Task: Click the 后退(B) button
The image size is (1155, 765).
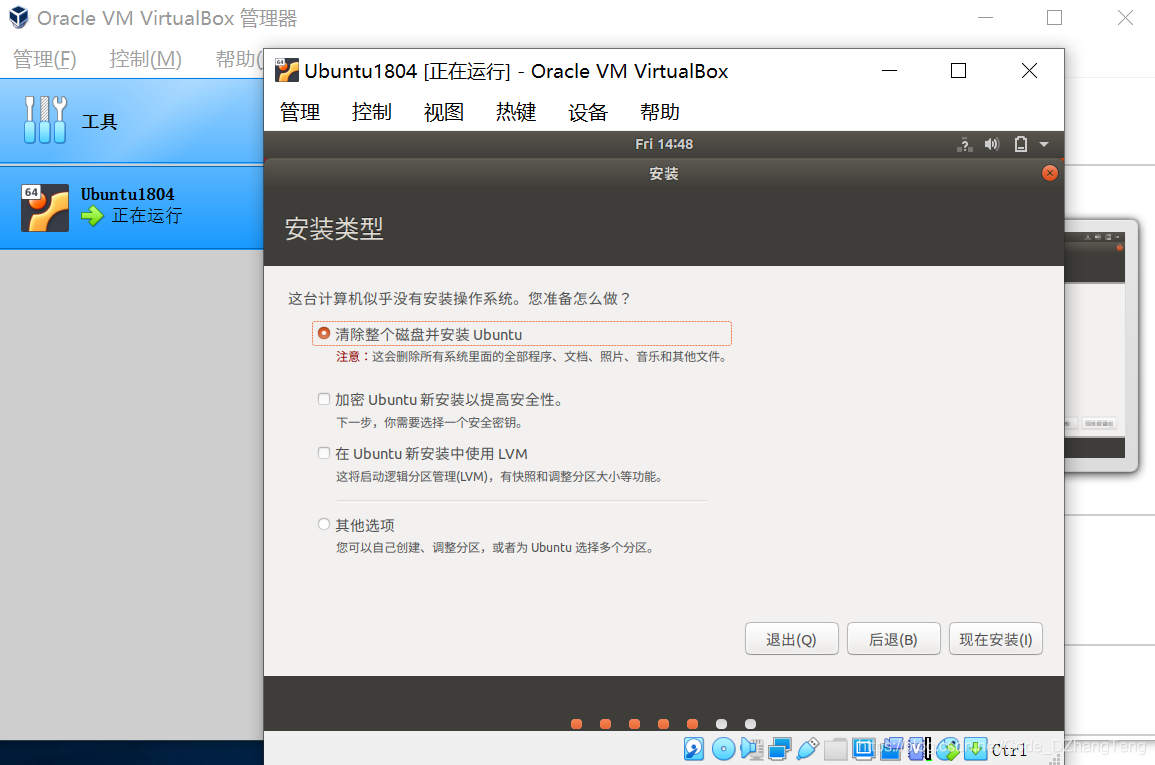Action: pyautogui.click(x=894, y=639)
